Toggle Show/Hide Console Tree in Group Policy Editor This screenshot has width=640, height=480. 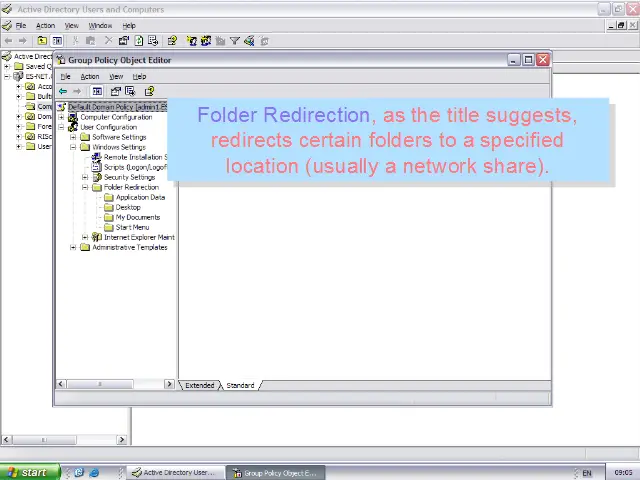[x=97, y=91]
